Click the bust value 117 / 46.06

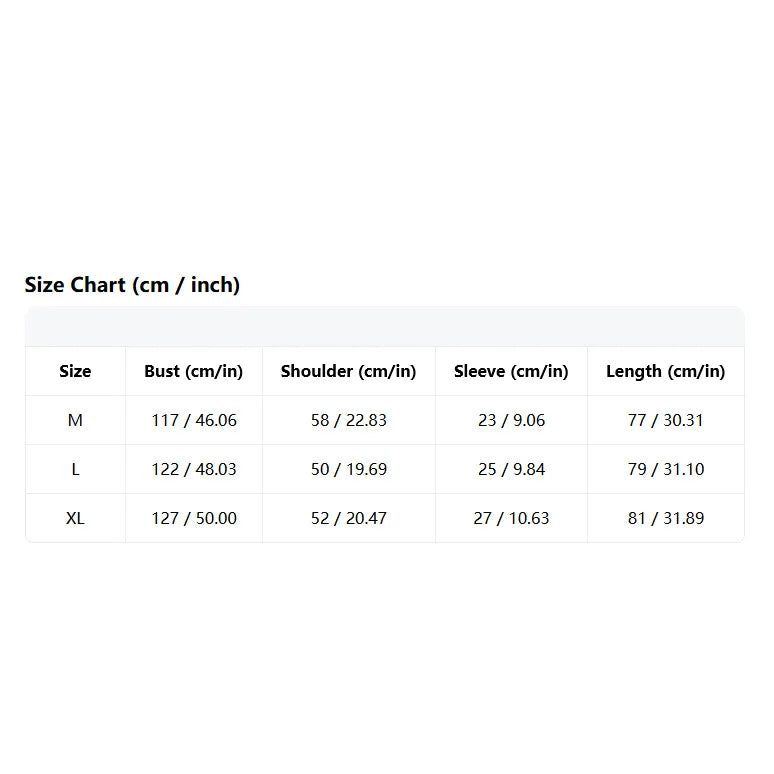(x=194, y=420)
